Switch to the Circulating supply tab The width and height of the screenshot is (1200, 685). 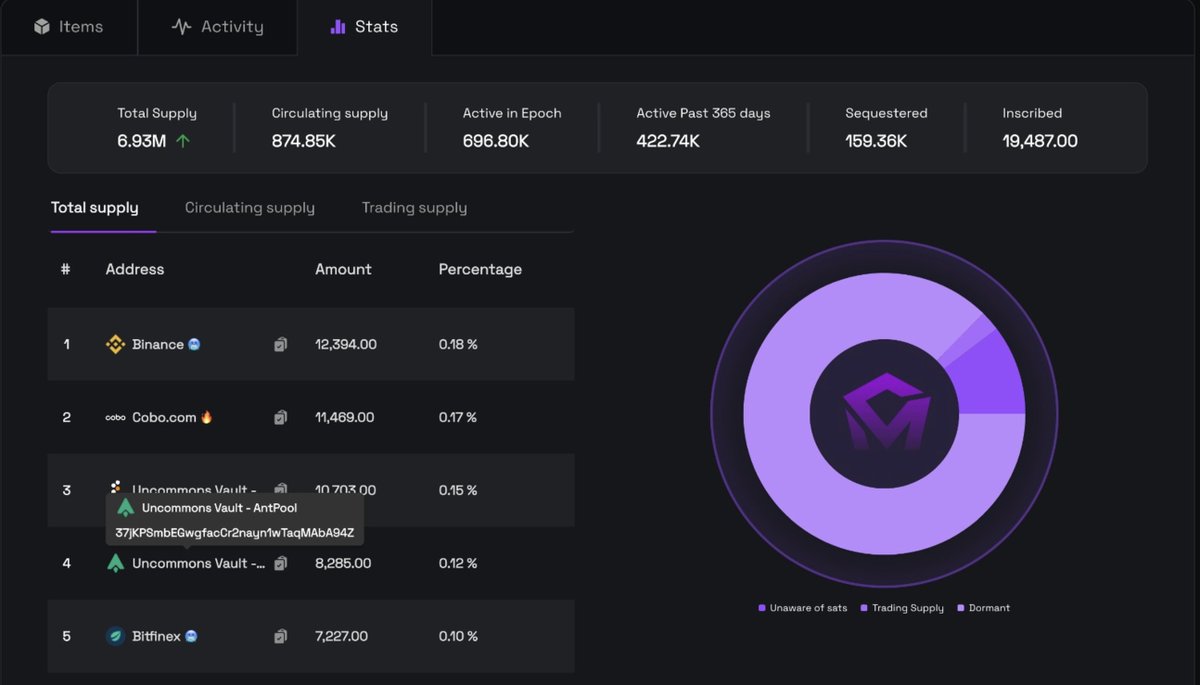point(249,207)
